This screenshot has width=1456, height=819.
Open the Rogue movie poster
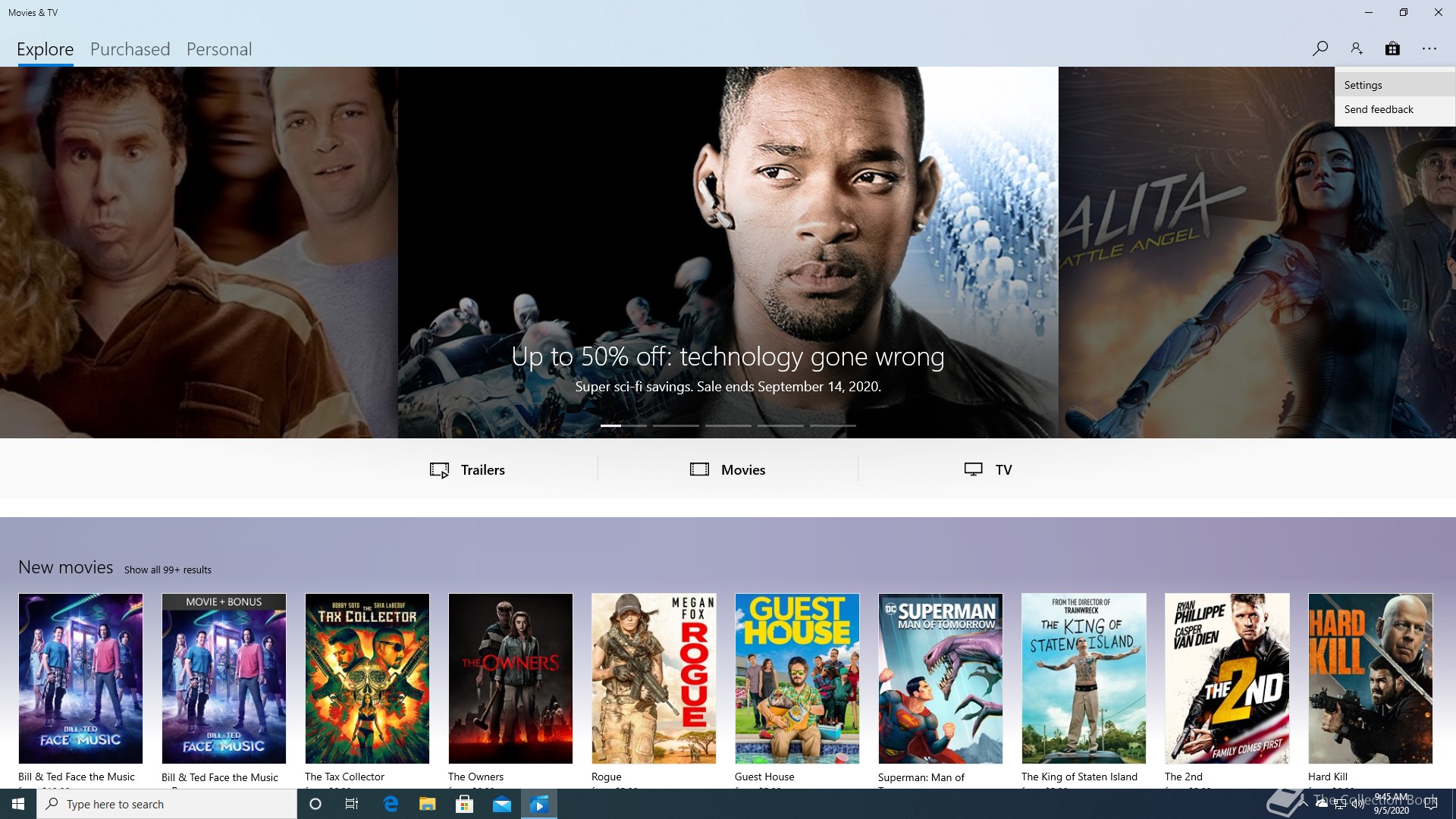[654, 678]
